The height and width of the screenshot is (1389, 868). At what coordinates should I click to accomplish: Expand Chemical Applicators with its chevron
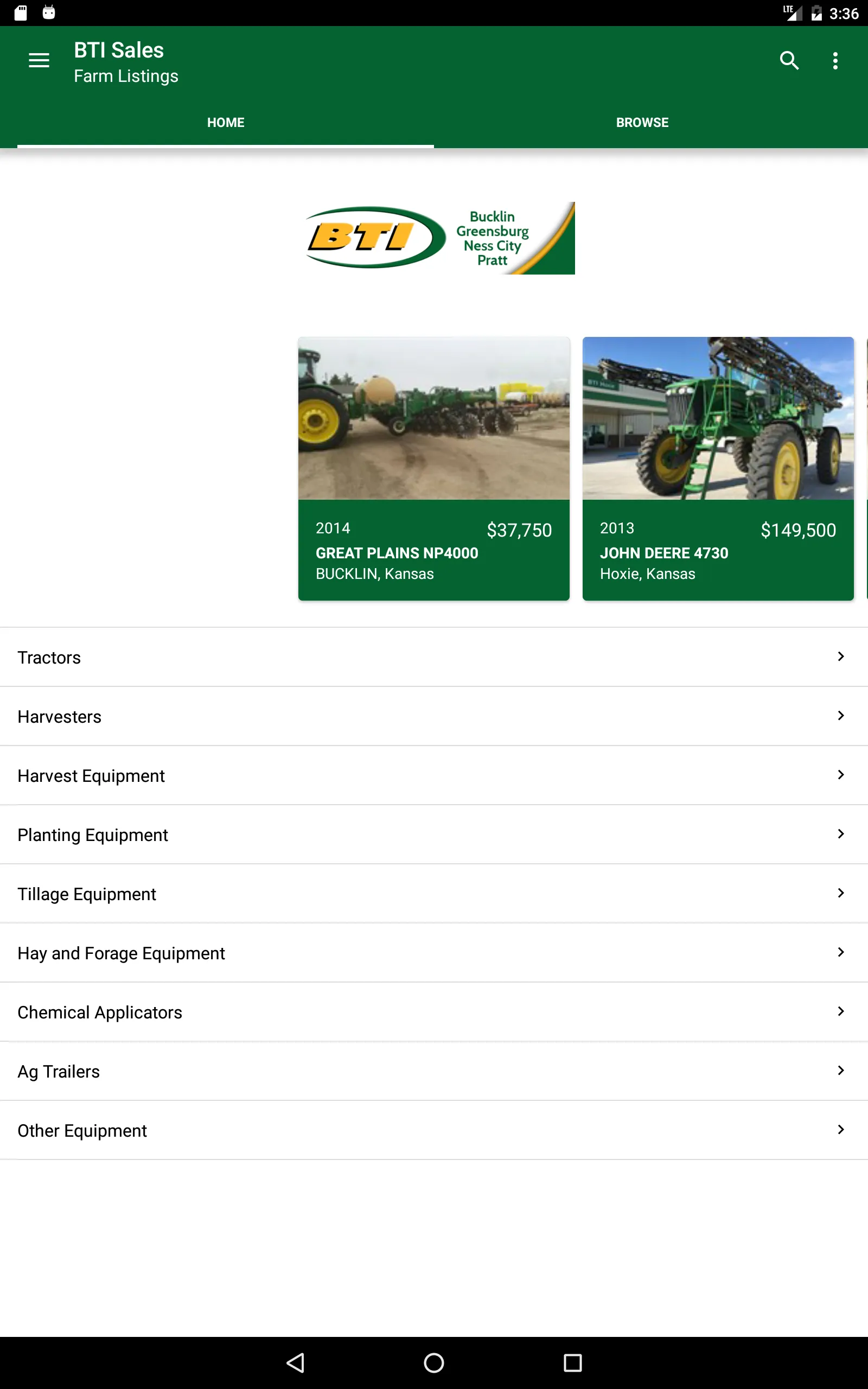840,1011
